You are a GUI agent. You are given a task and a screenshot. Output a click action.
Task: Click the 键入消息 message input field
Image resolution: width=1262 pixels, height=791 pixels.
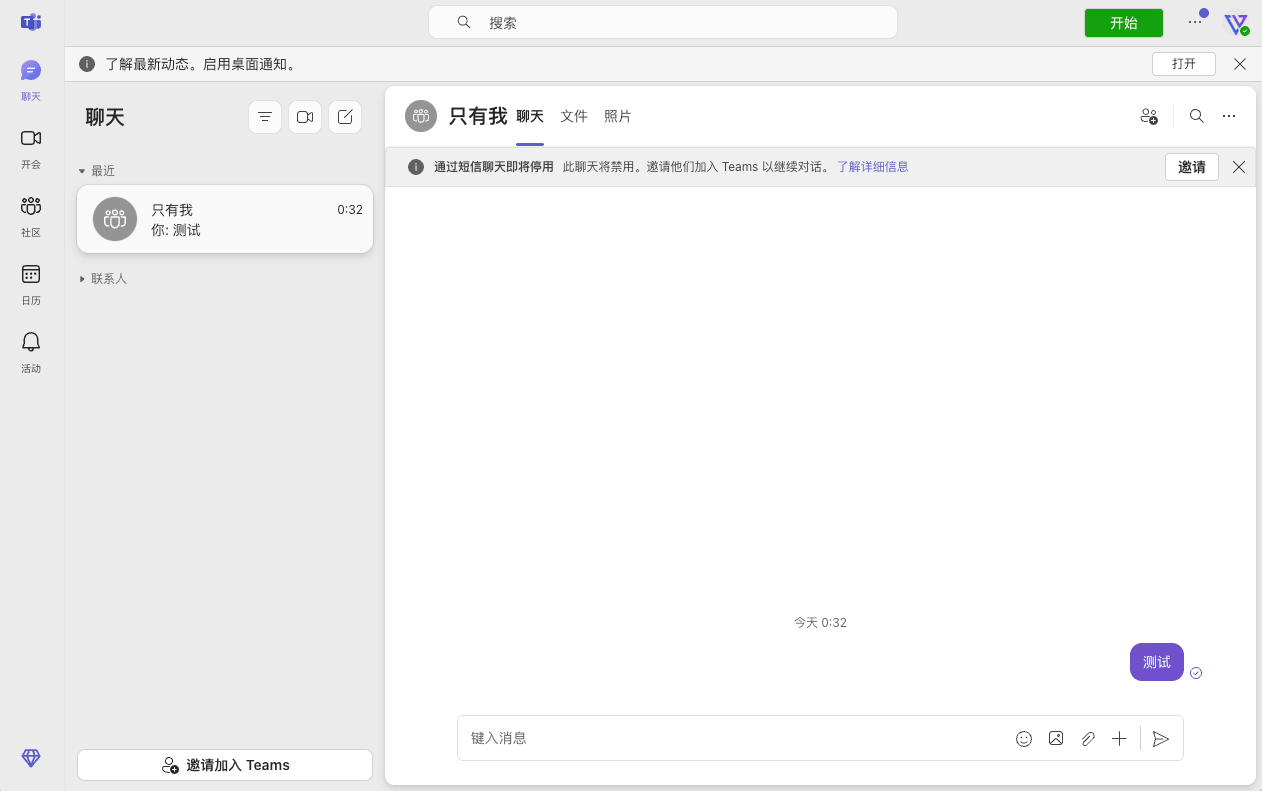[x=730, y=739]
